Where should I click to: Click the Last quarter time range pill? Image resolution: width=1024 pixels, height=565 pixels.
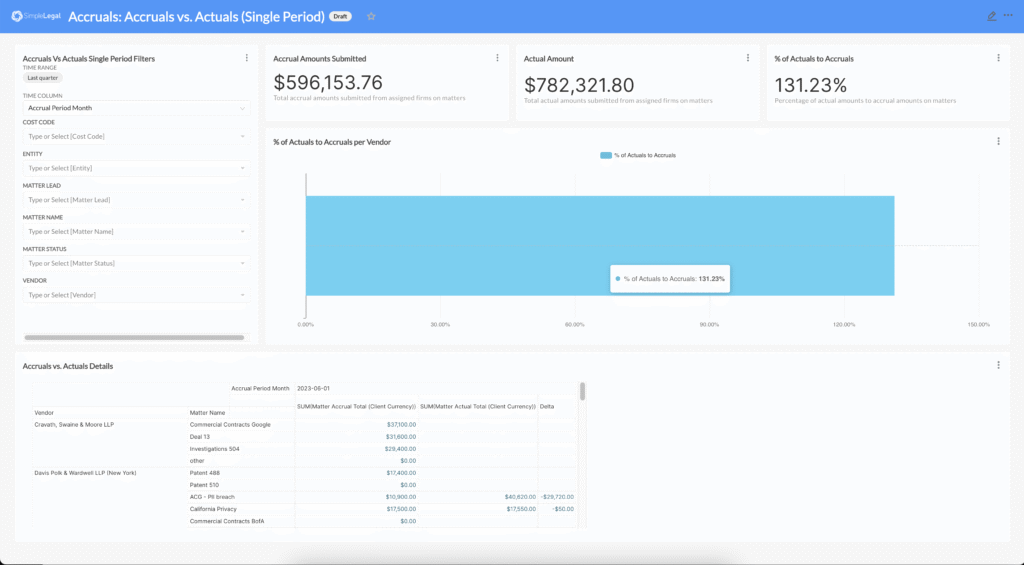(43, 77)
